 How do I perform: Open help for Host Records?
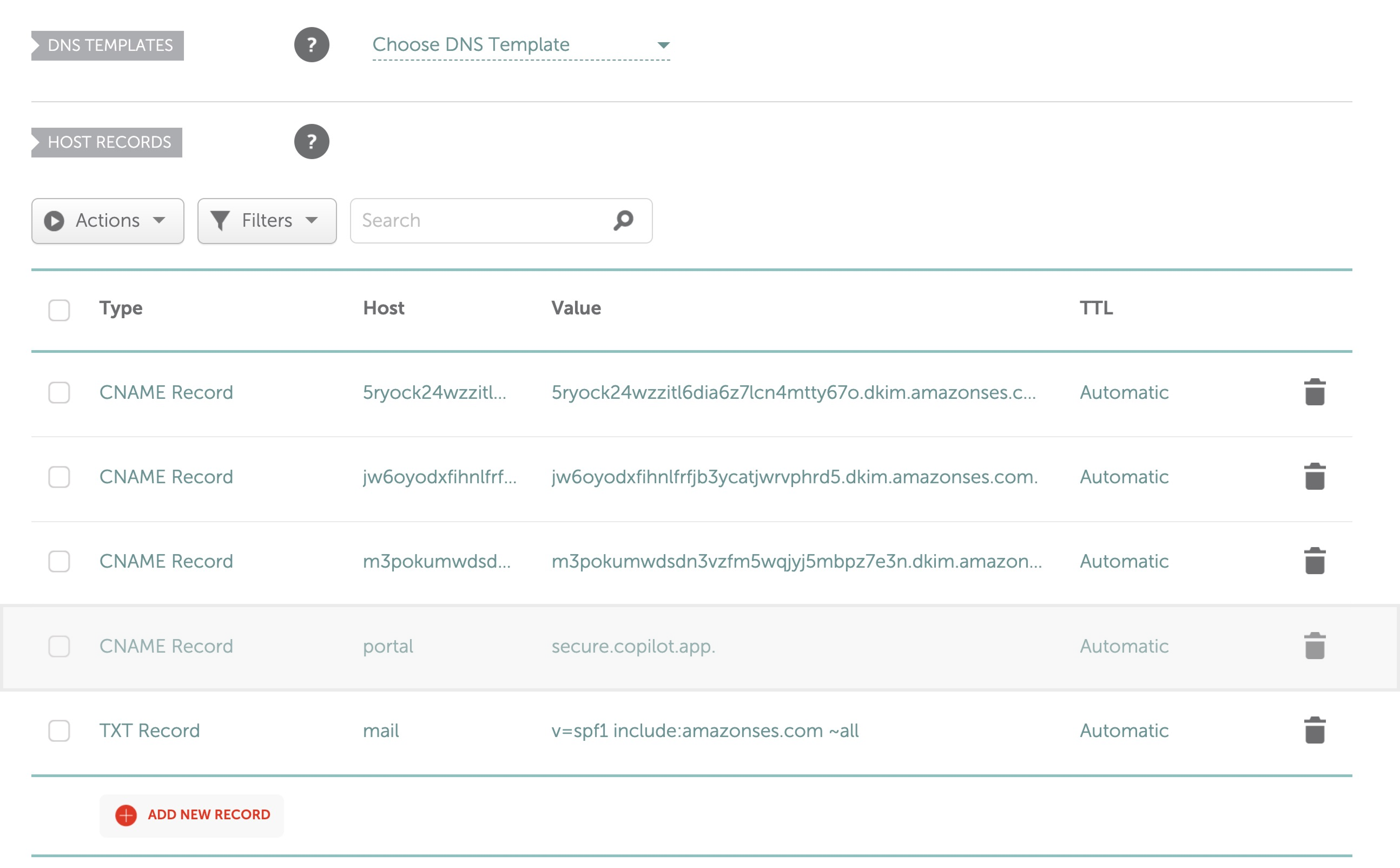[312, 142]
